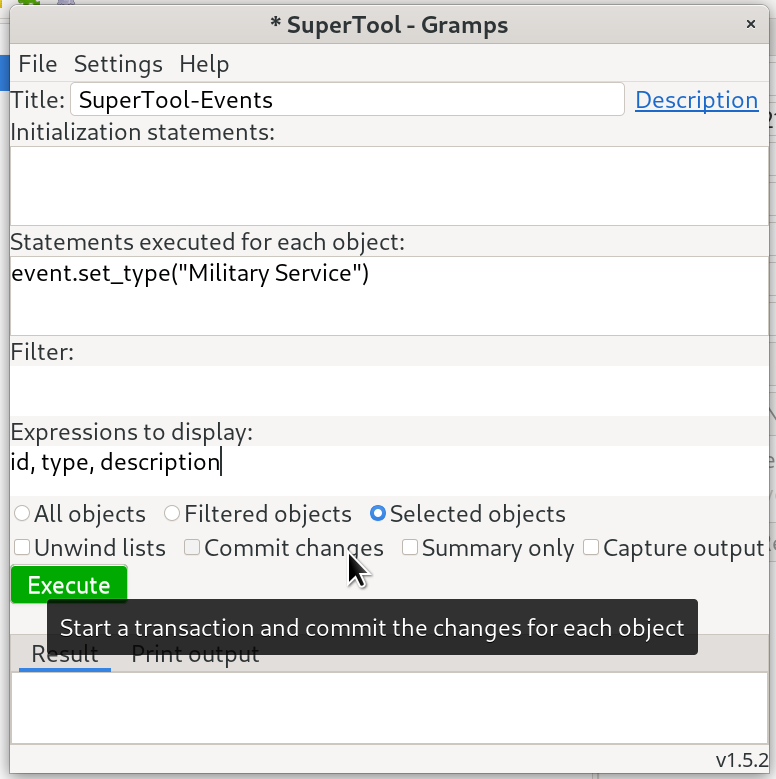The image size is (776, 779).
Task: Focus the Initialization statements text area
Action: (388, 185)
